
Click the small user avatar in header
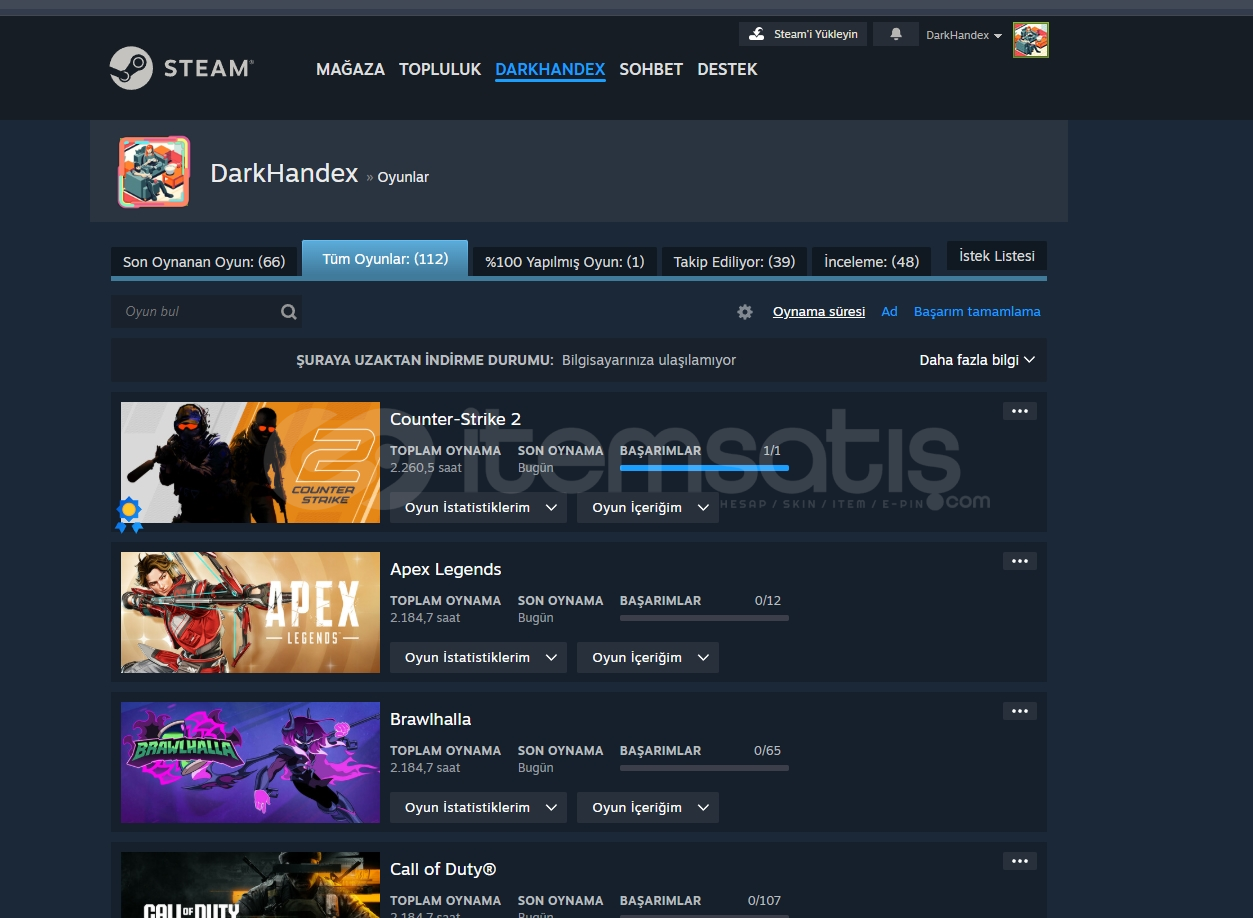click(1031, 40)
